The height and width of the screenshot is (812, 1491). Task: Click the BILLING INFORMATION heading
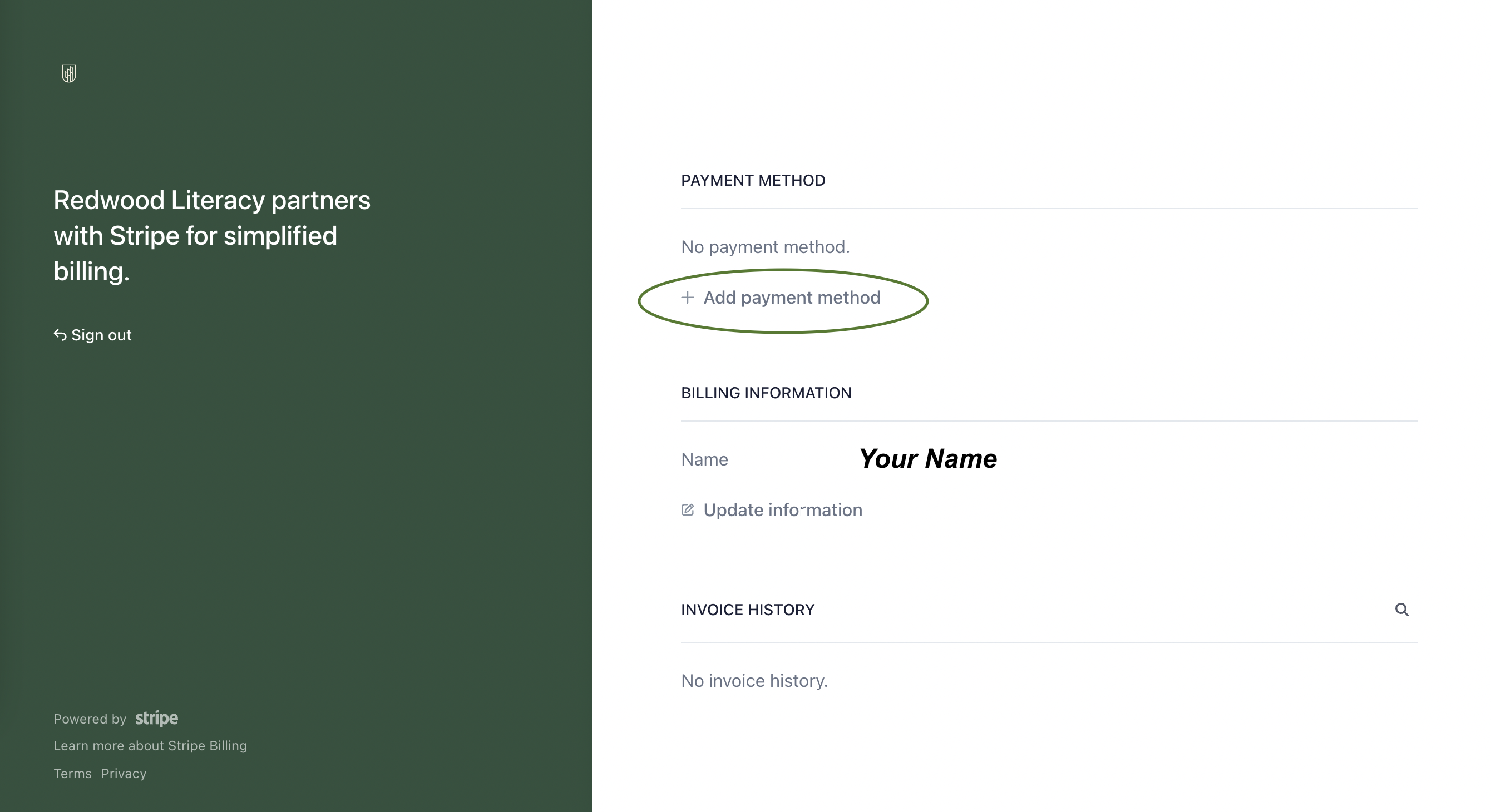tap(766, 393)
